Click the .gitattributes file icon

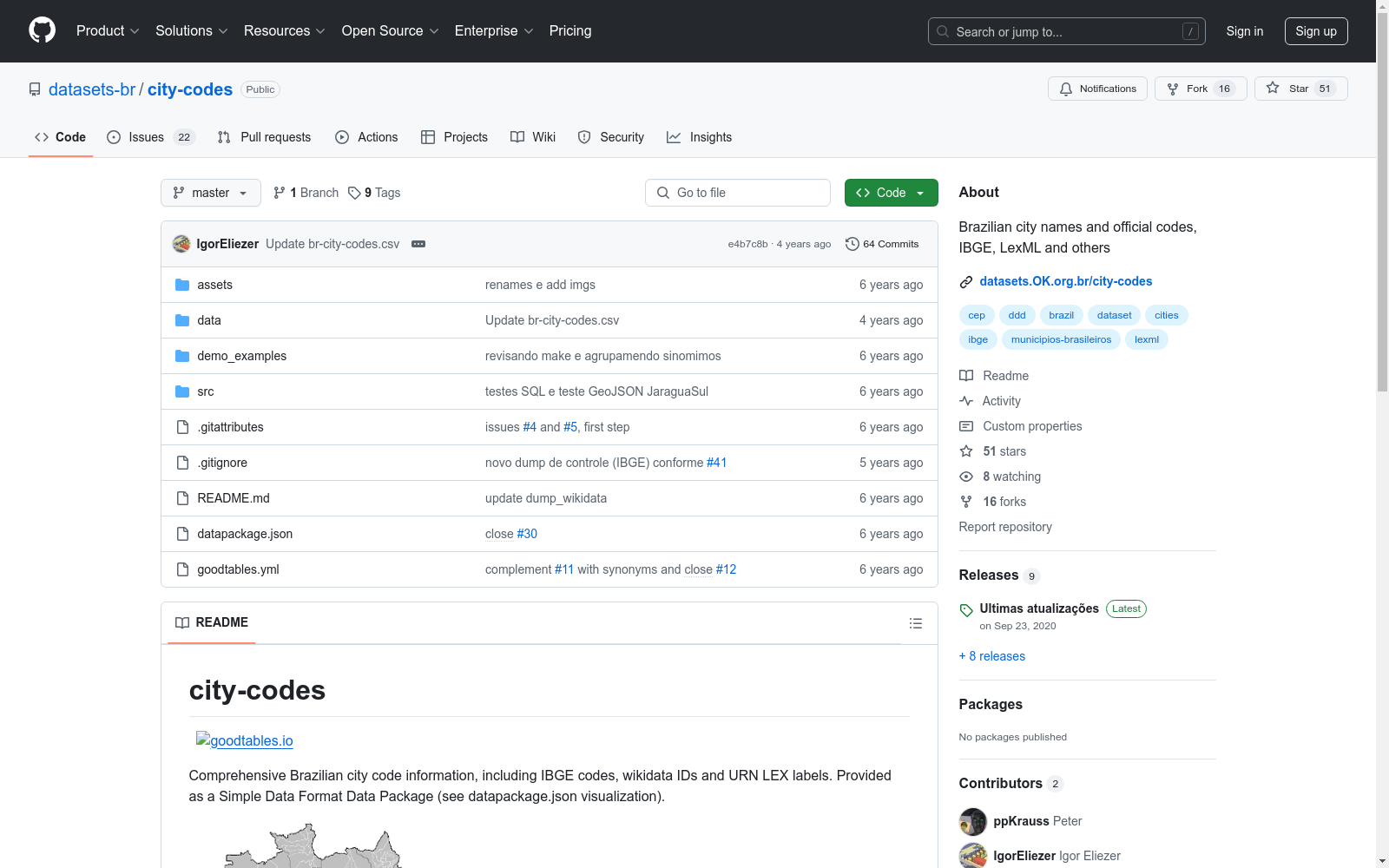pos(182,427)
